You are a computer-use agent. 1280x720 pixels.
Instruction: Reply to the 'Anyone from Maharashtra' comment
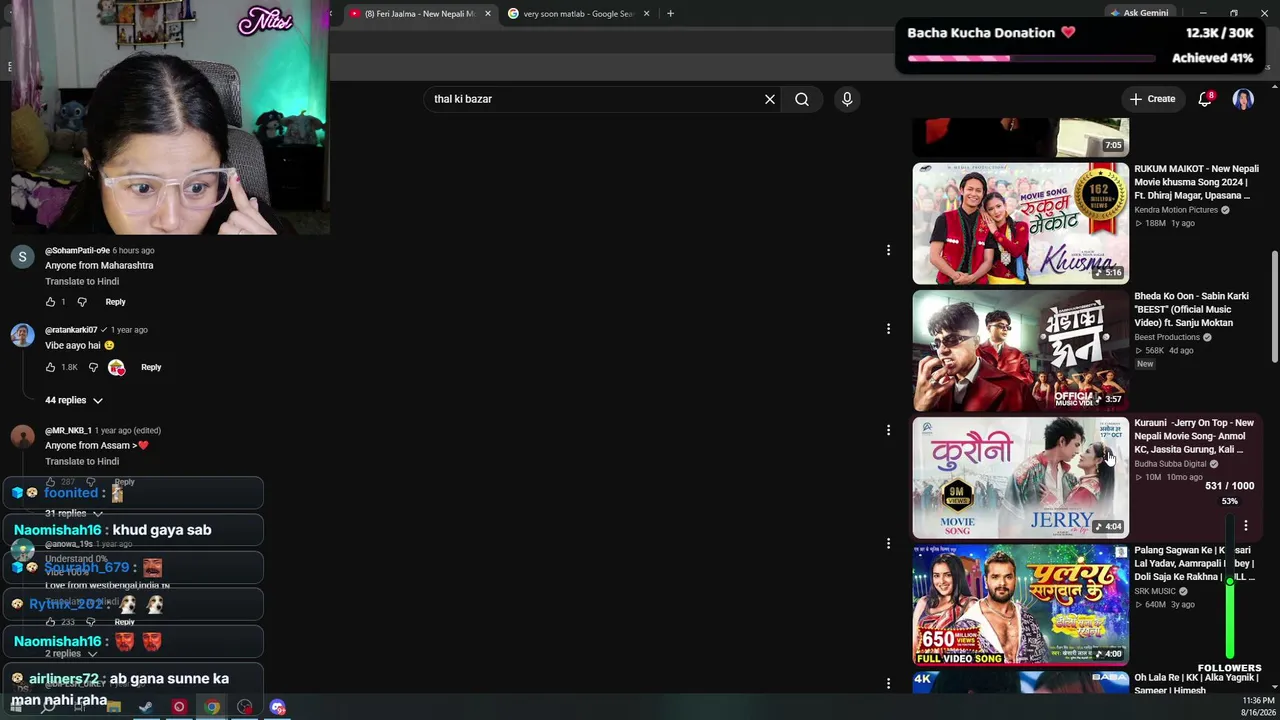point(115,302)
